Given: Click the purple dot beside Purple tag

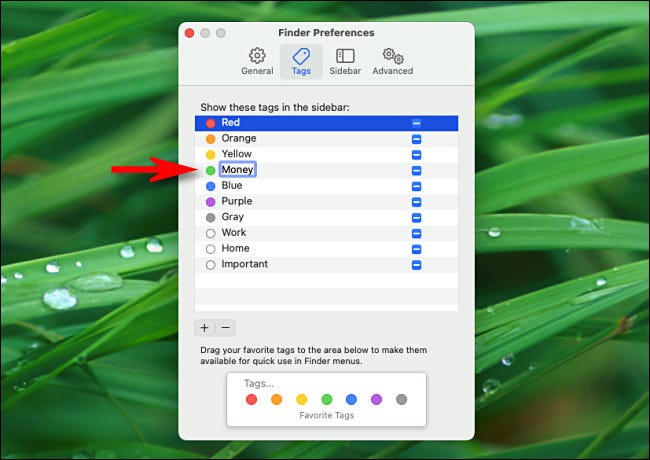Looking at the screenshot, I should 210,202.
